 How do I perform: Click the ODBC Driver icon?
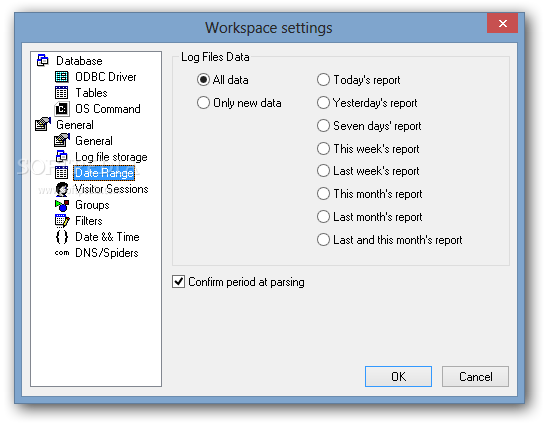62,76
